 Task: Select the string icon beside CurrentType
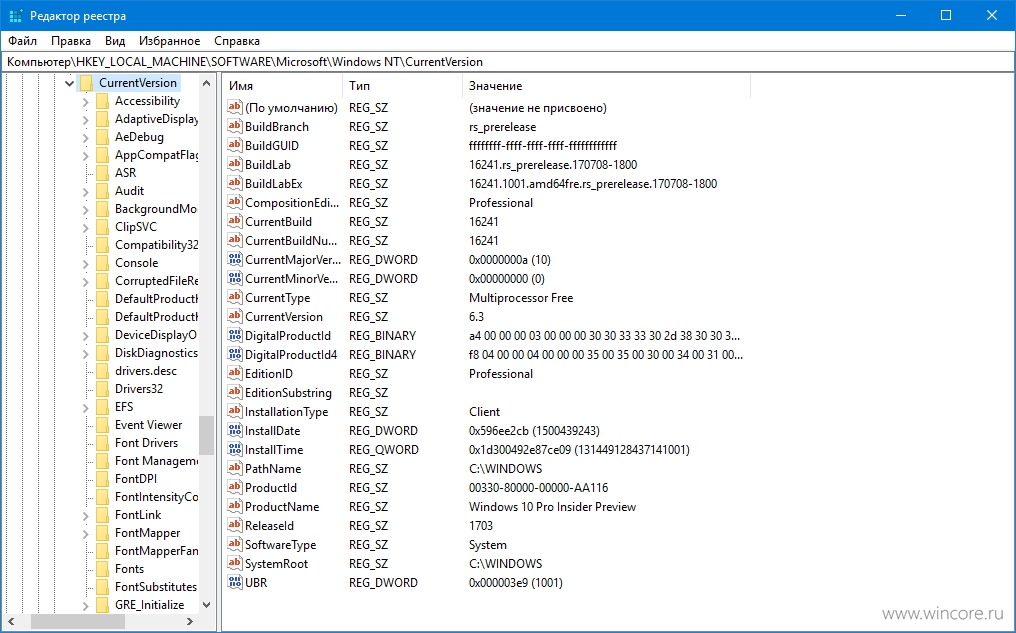pyautogui.click(x=235, y=297)
